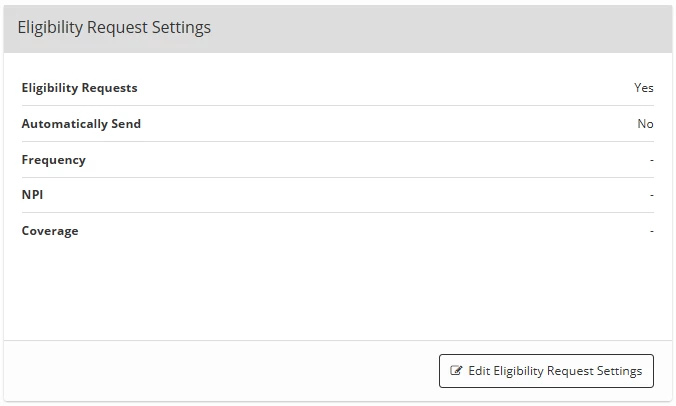Click the middle of the Automatically Send row
676x406 pixels.
tap(338, 124)
